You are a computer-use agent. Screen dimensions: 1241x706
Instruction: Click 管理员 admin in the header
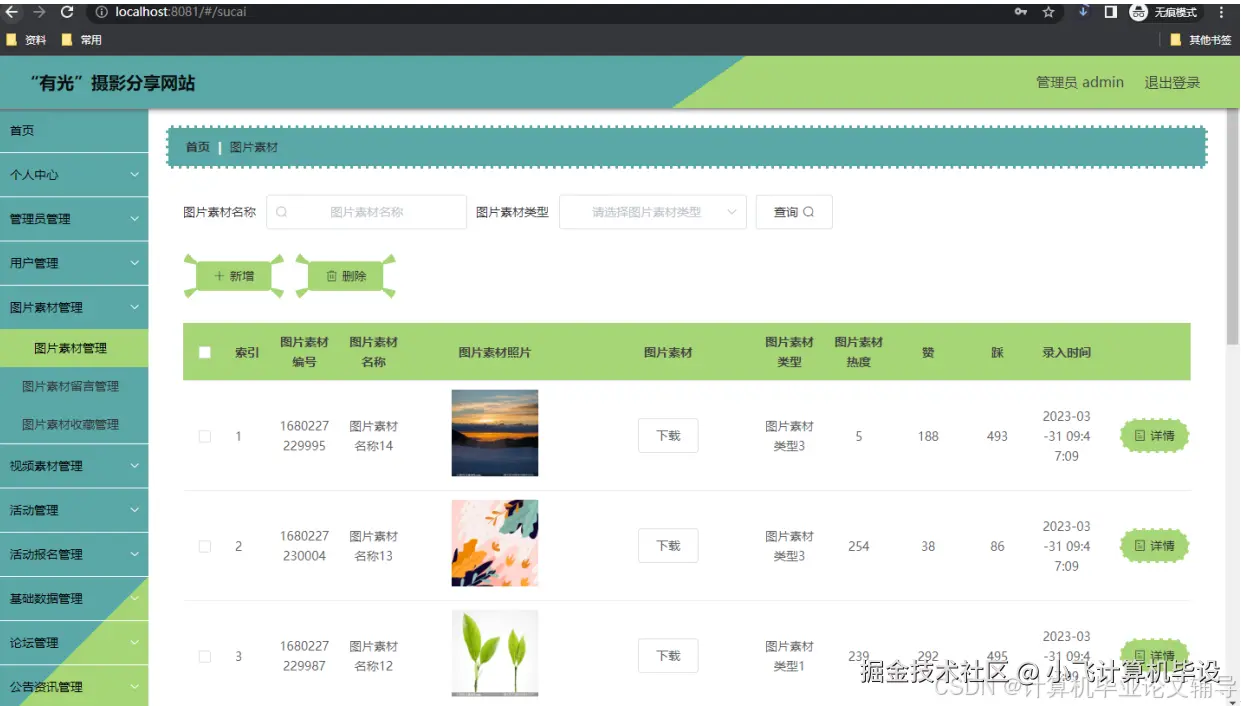tap(1080, 82)
